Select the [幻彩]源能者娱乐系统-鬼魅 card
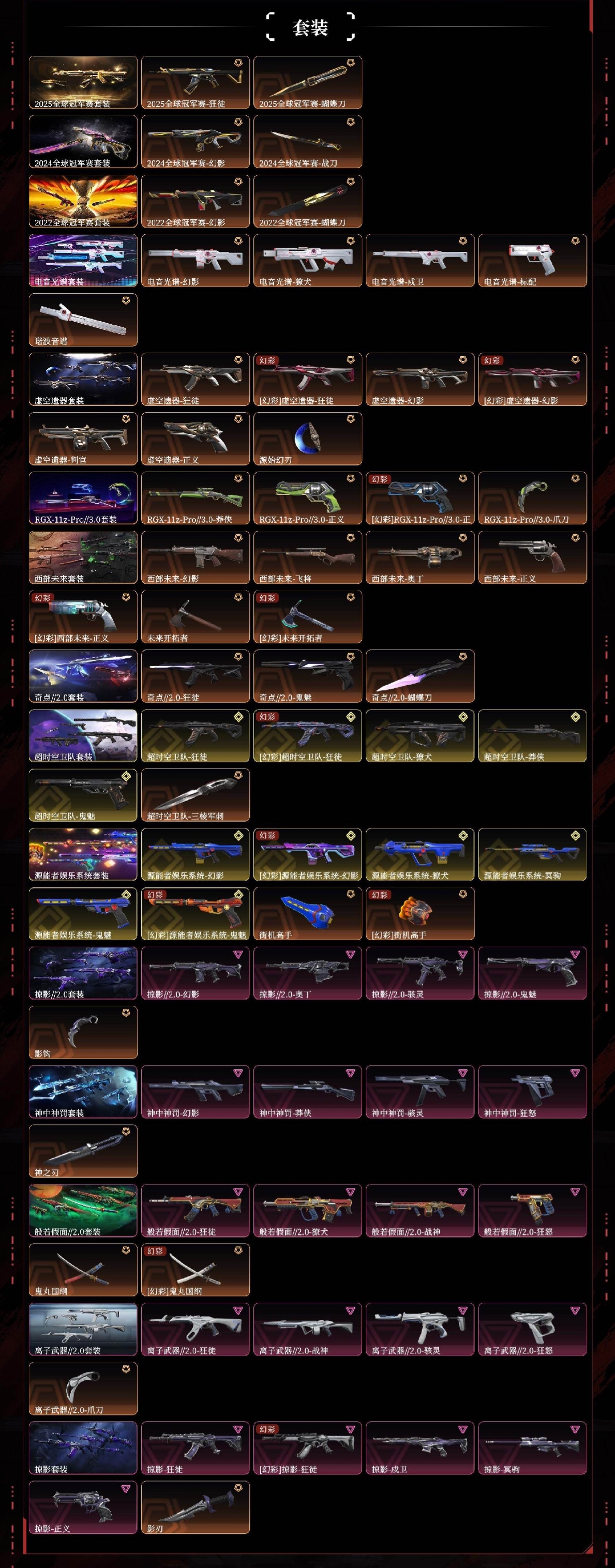Screen dimensions: 615x1568 [x=196, y=914]
